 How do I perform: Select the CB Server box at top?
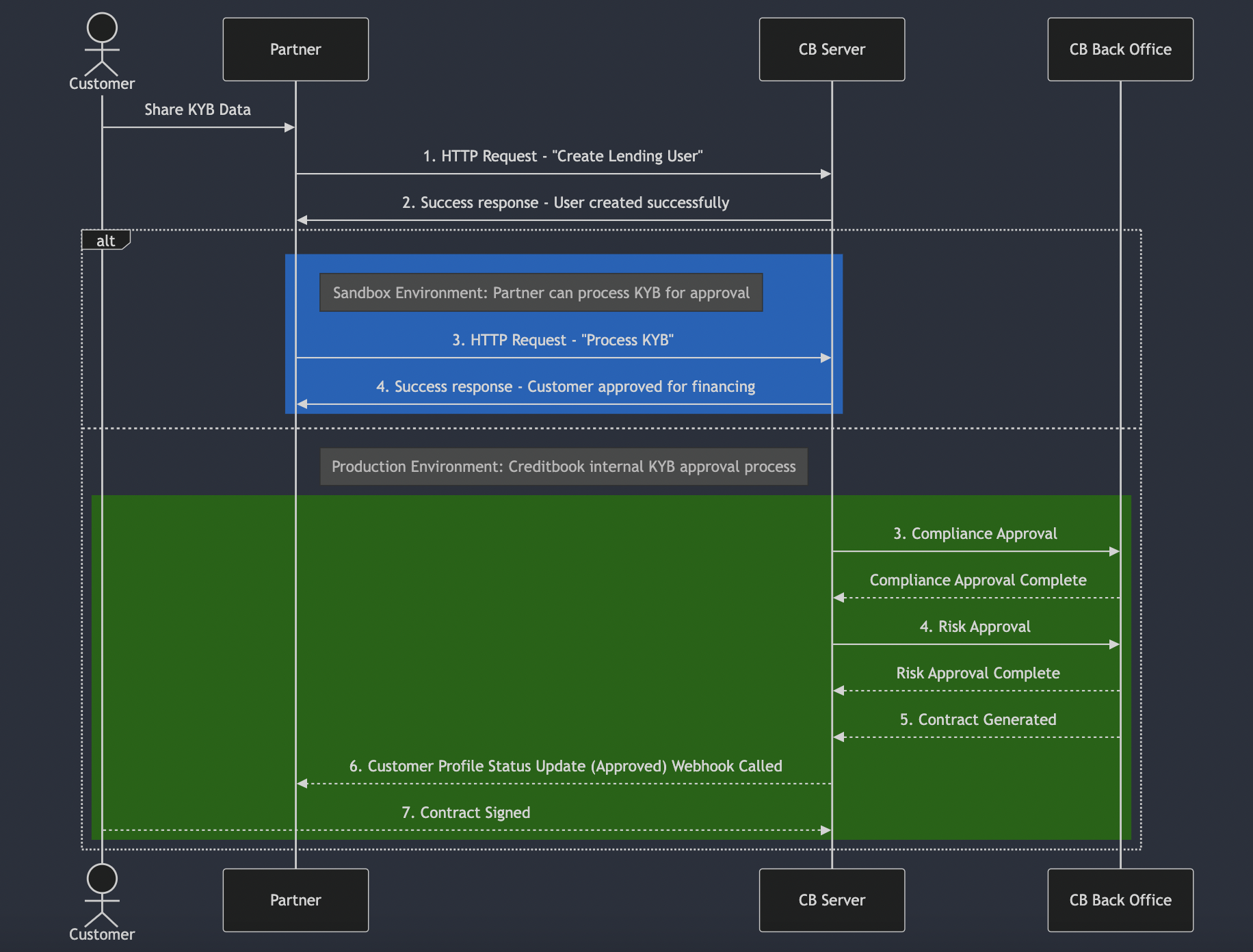(x=831, y=49)
